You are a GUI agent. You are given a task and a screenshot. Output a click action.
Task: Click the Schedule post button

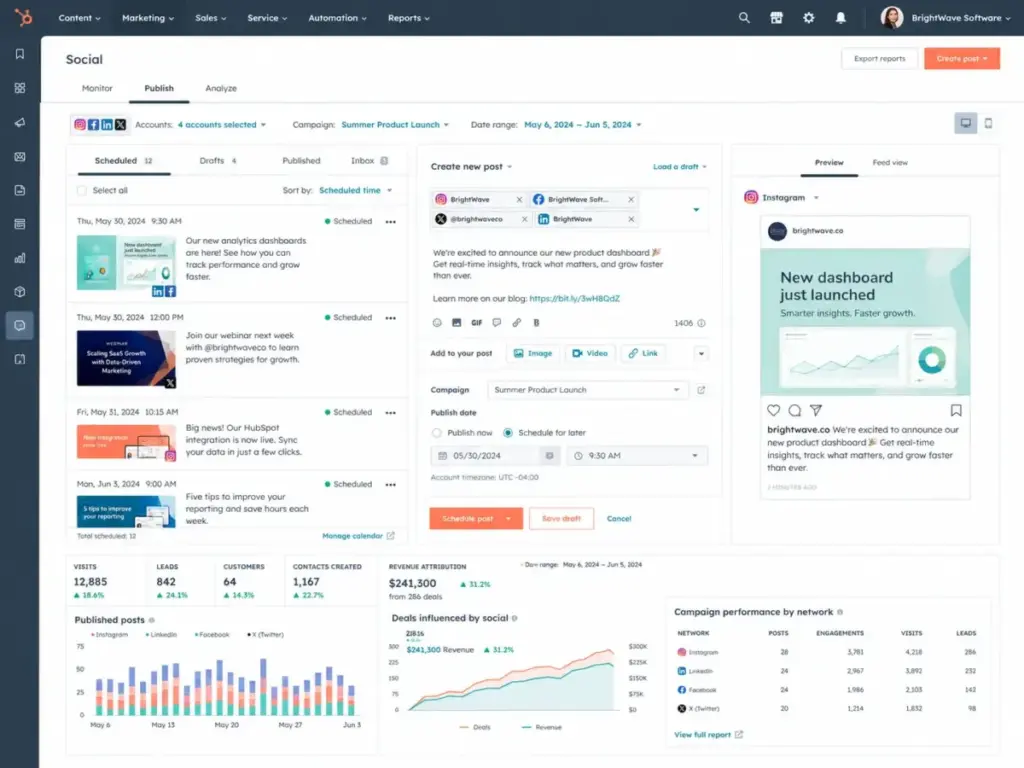tap(475, 519)
